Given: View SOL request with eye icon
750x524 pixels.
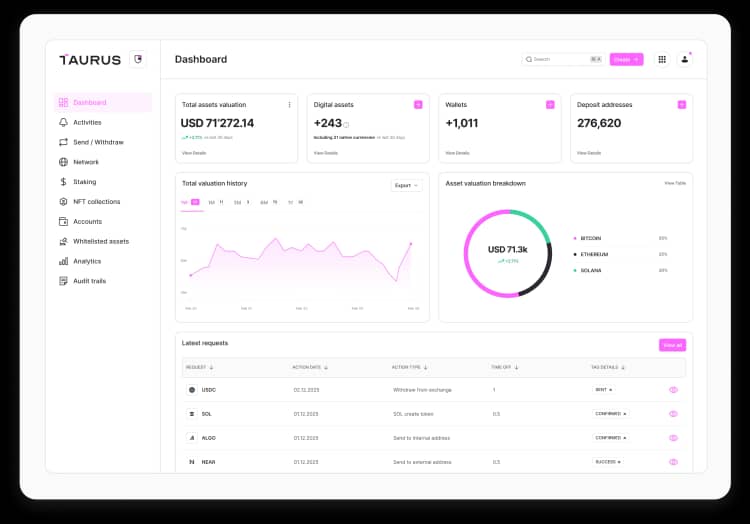Looking at the screenshot, I should (x=673, y=414).
